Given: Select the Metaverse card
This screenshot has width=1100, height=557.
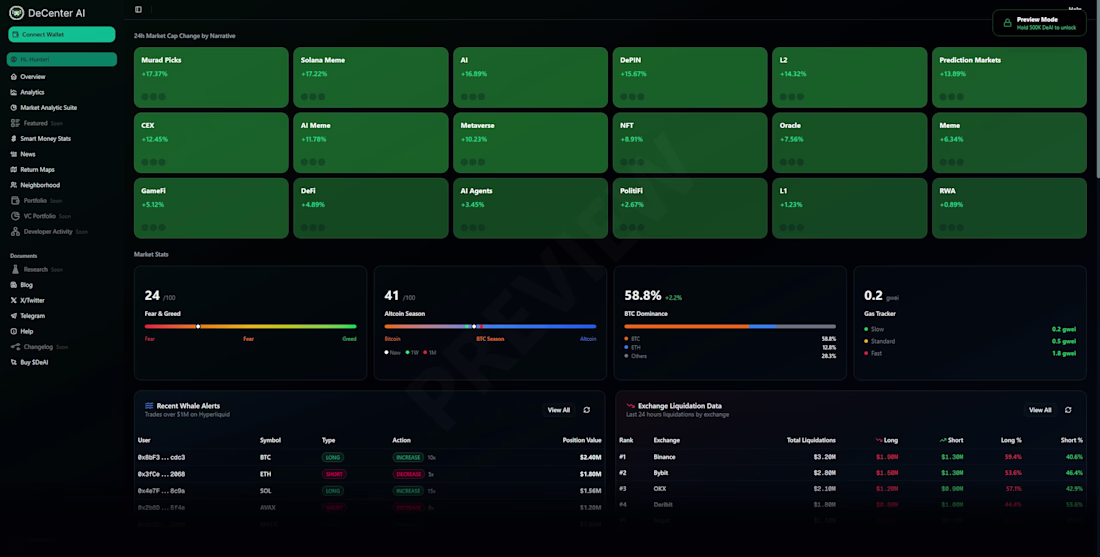Looking at the screenshot, I should (530, 142).
